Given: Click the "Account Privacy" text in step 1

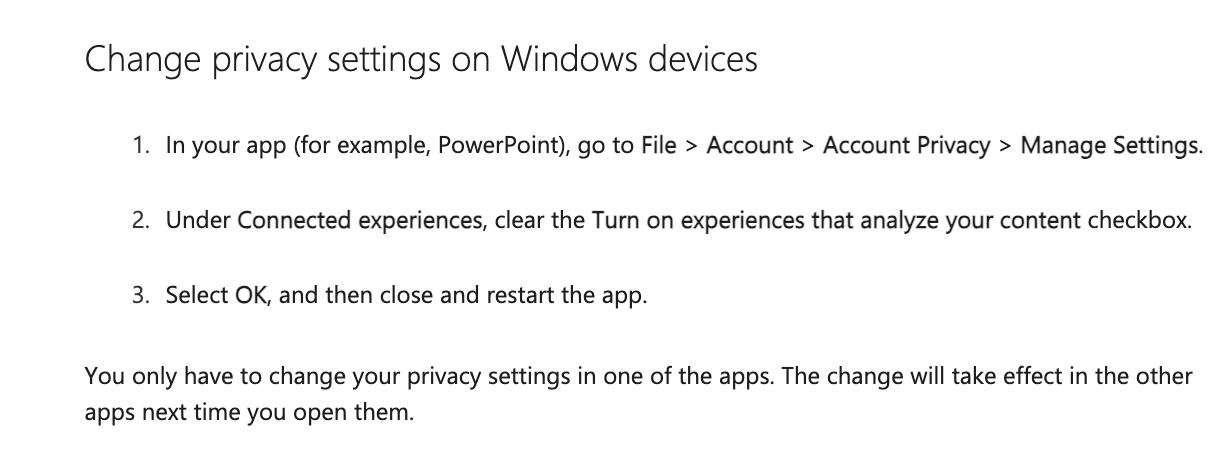Looking at the screenshot, I should tap(906, 146).
